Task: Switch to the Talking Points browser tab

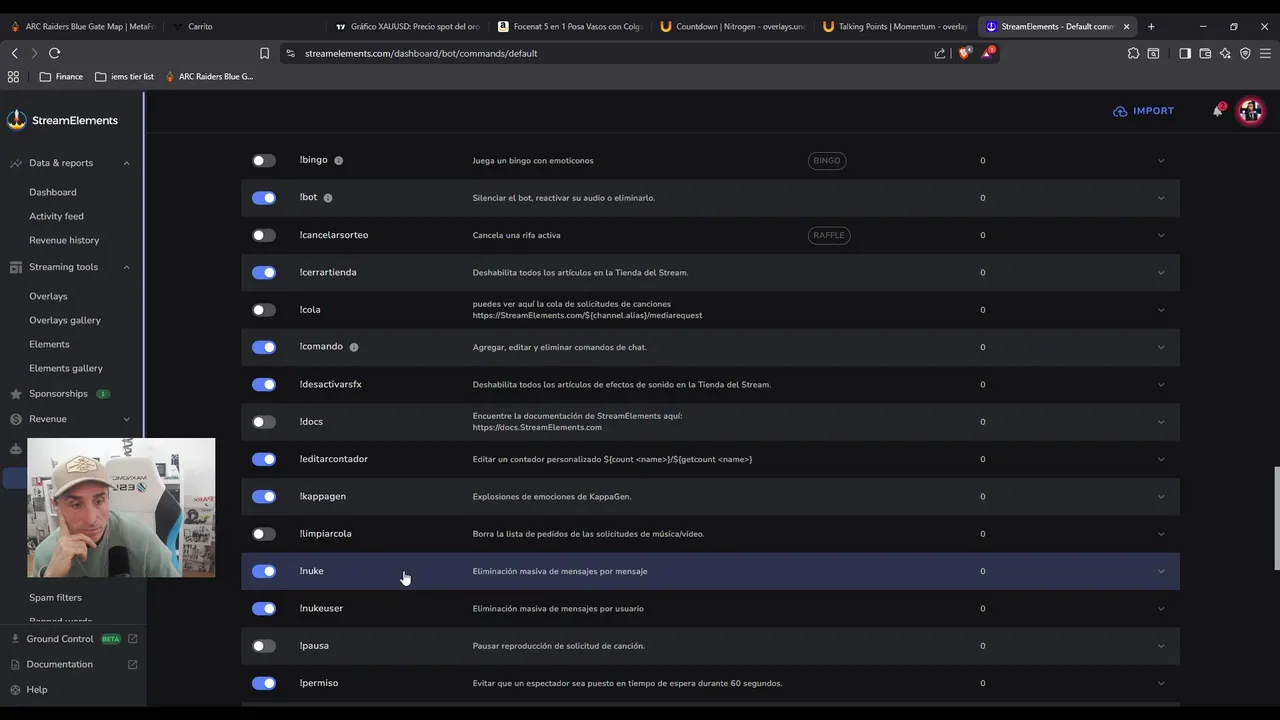Action: (895, 26)
